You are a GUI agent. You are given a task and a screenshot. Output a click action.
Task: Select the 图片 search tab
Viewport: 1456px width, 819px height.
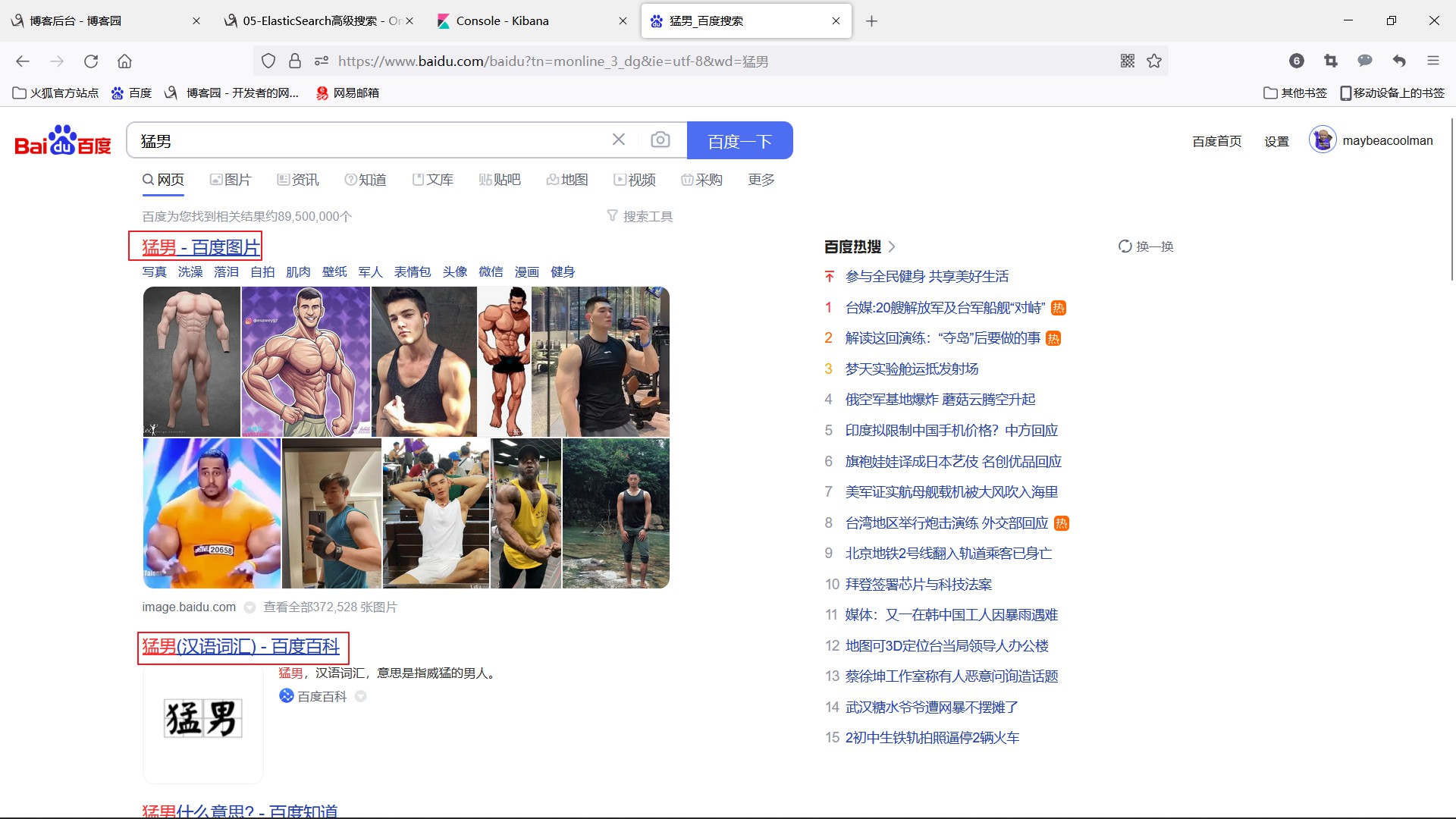pyautogui.click(x=231, y=180)
